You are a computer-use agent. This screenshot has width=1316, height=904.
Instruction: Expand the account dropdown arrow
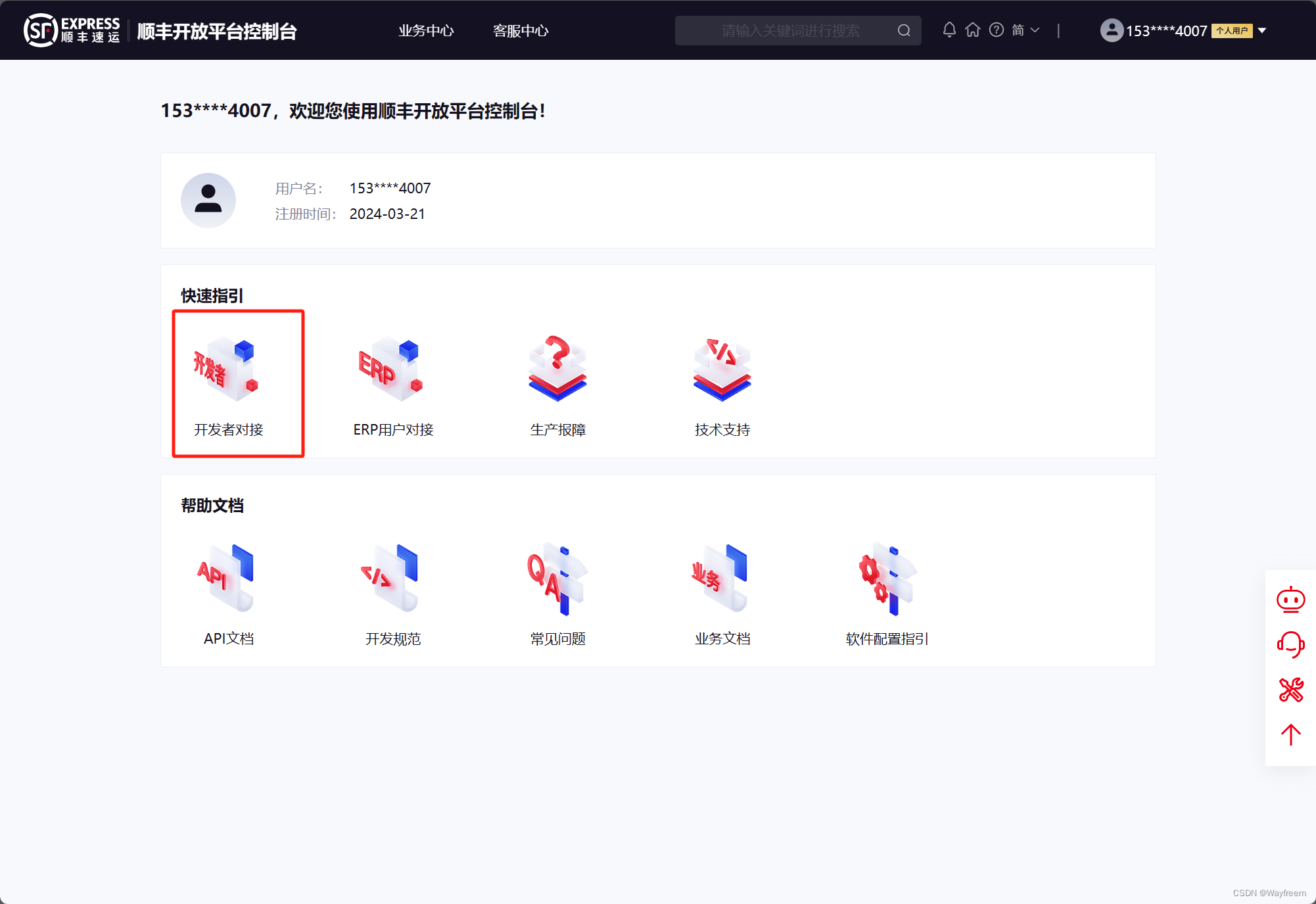tap(1262, 30)
